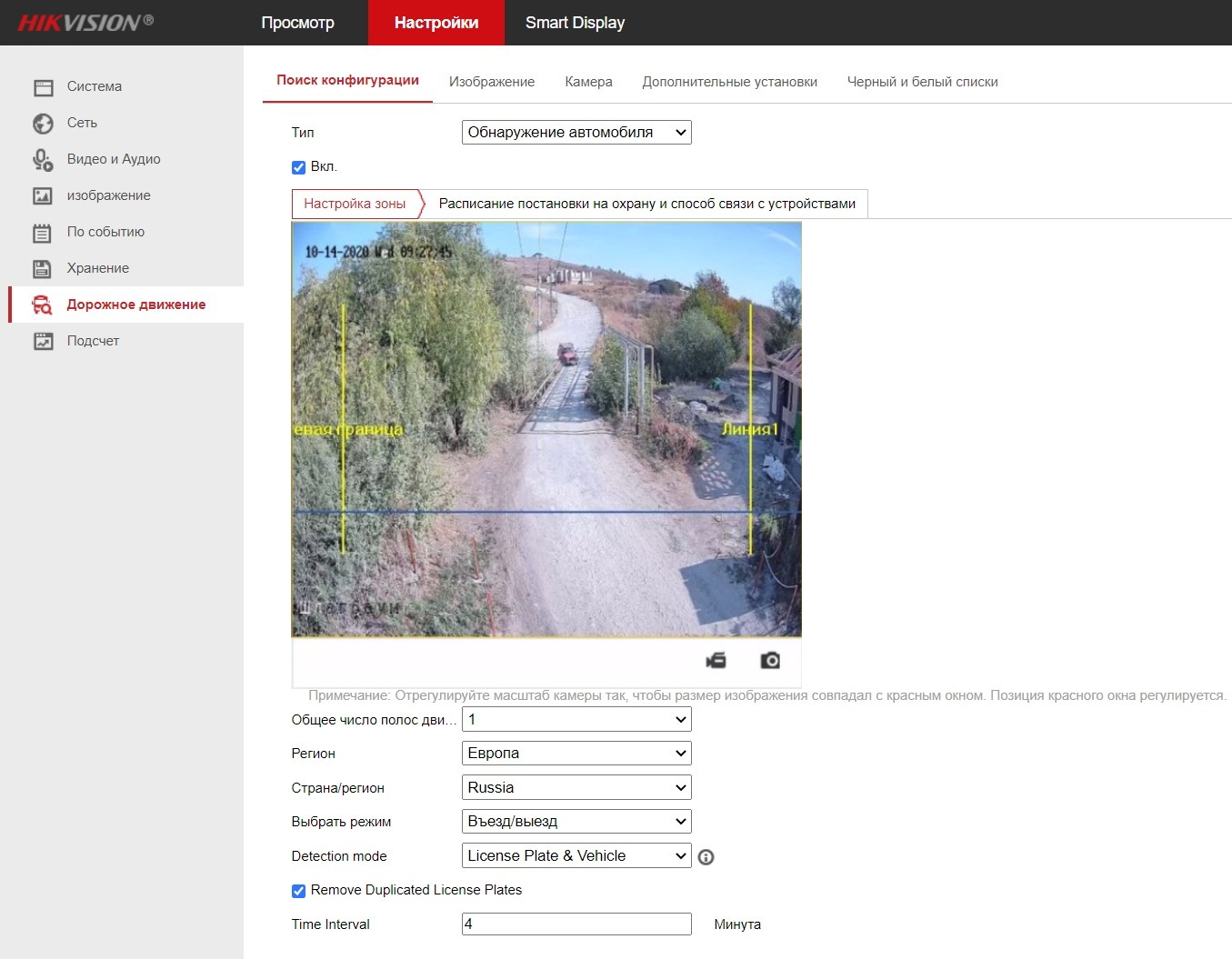Uncheck Remove Duplicated License Plates
Screen dimensions: 1232x959
[x=298, y=891]
